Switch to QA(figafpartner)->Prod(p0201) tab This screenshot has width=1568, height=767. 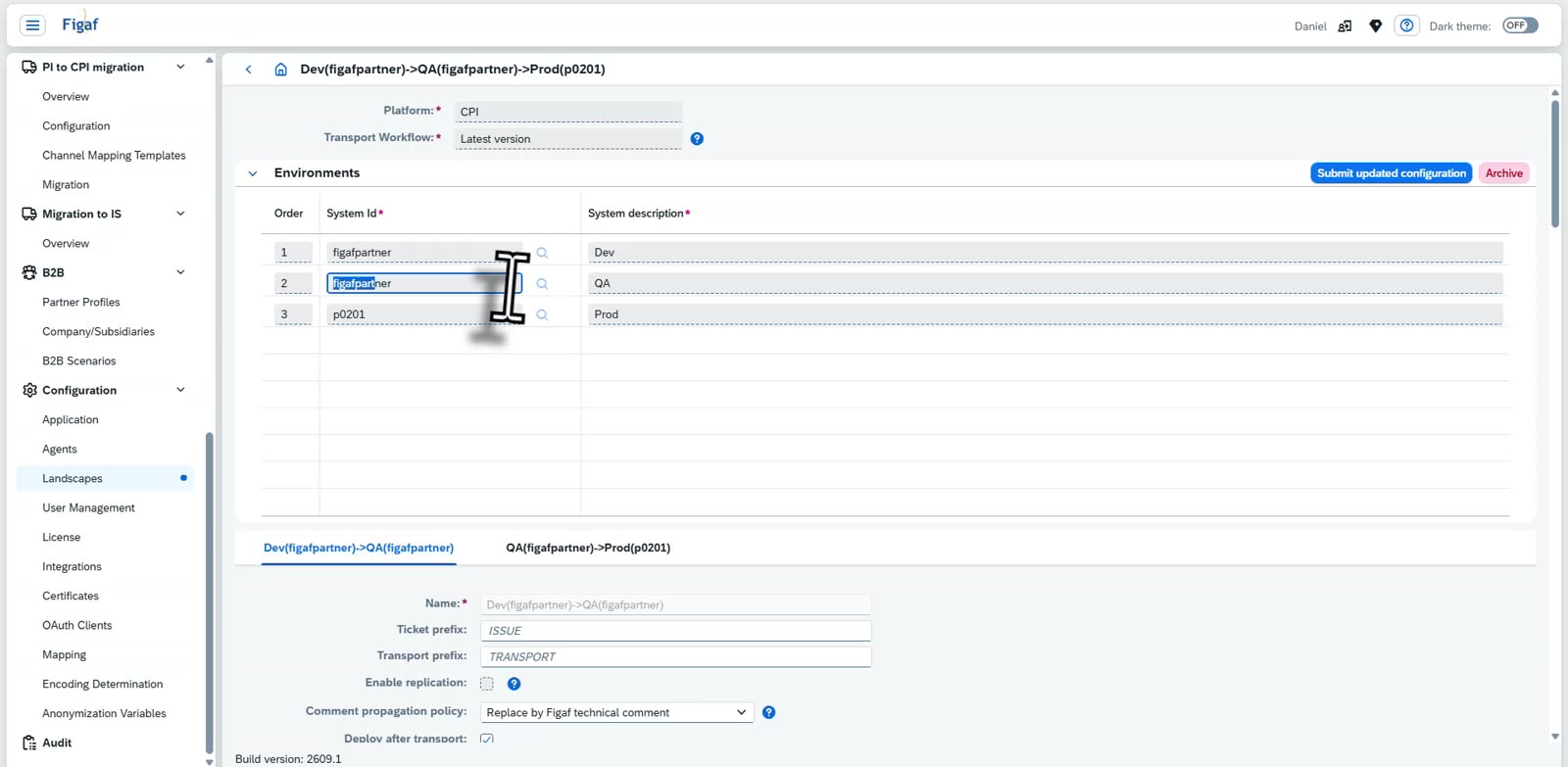[x=588, y=549]
